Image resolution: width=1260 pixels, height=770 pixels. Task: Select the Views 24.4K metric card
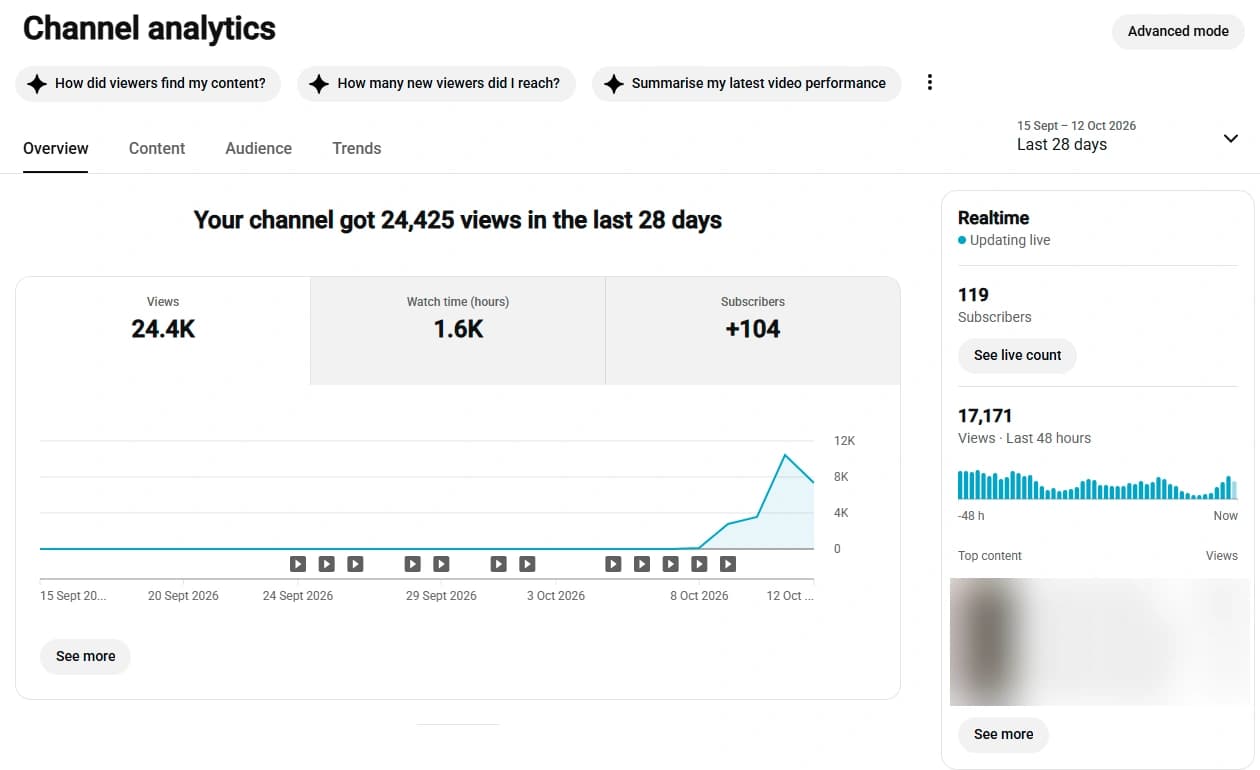pyautogui.click(x=163, y=330)
